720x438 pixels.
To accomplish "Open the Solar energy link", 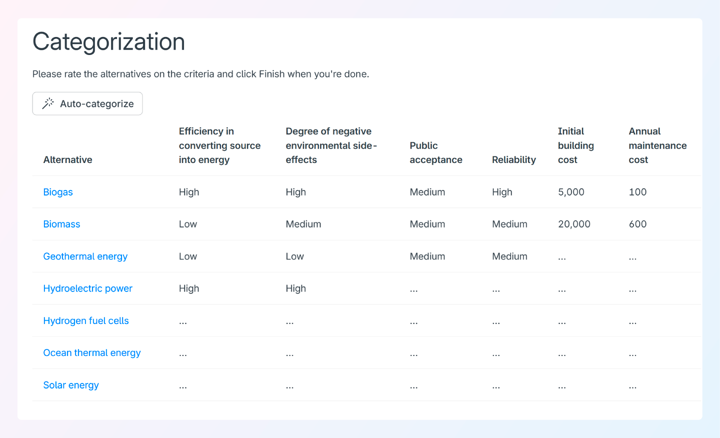I will [x=71, y=385].
